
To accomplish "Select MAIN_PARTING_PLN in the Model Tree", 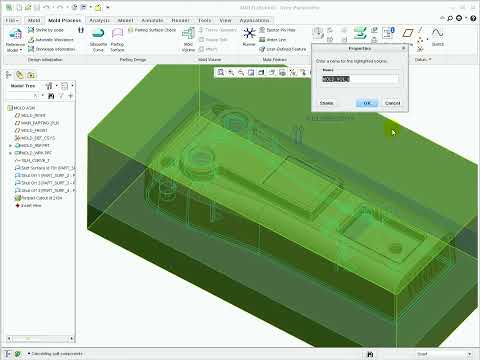I will click(37, 123).
